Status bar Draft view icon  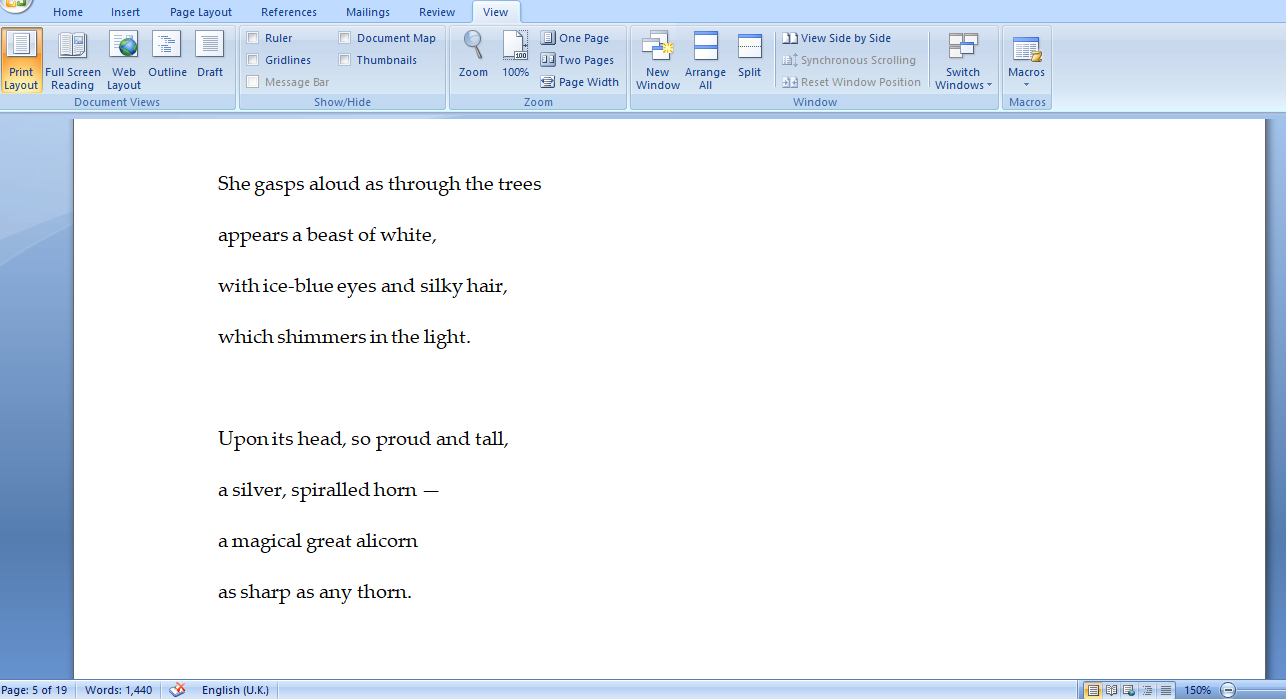point(1165,690)
